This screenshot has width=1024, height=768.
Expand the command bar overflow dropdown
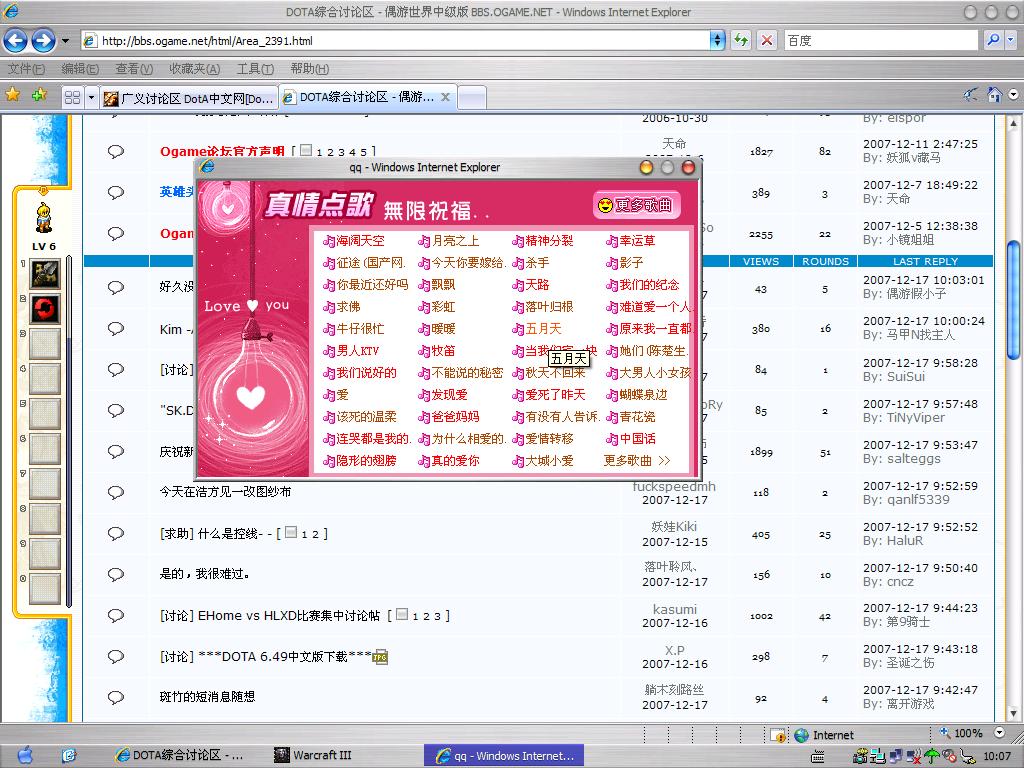(1013, 95)
